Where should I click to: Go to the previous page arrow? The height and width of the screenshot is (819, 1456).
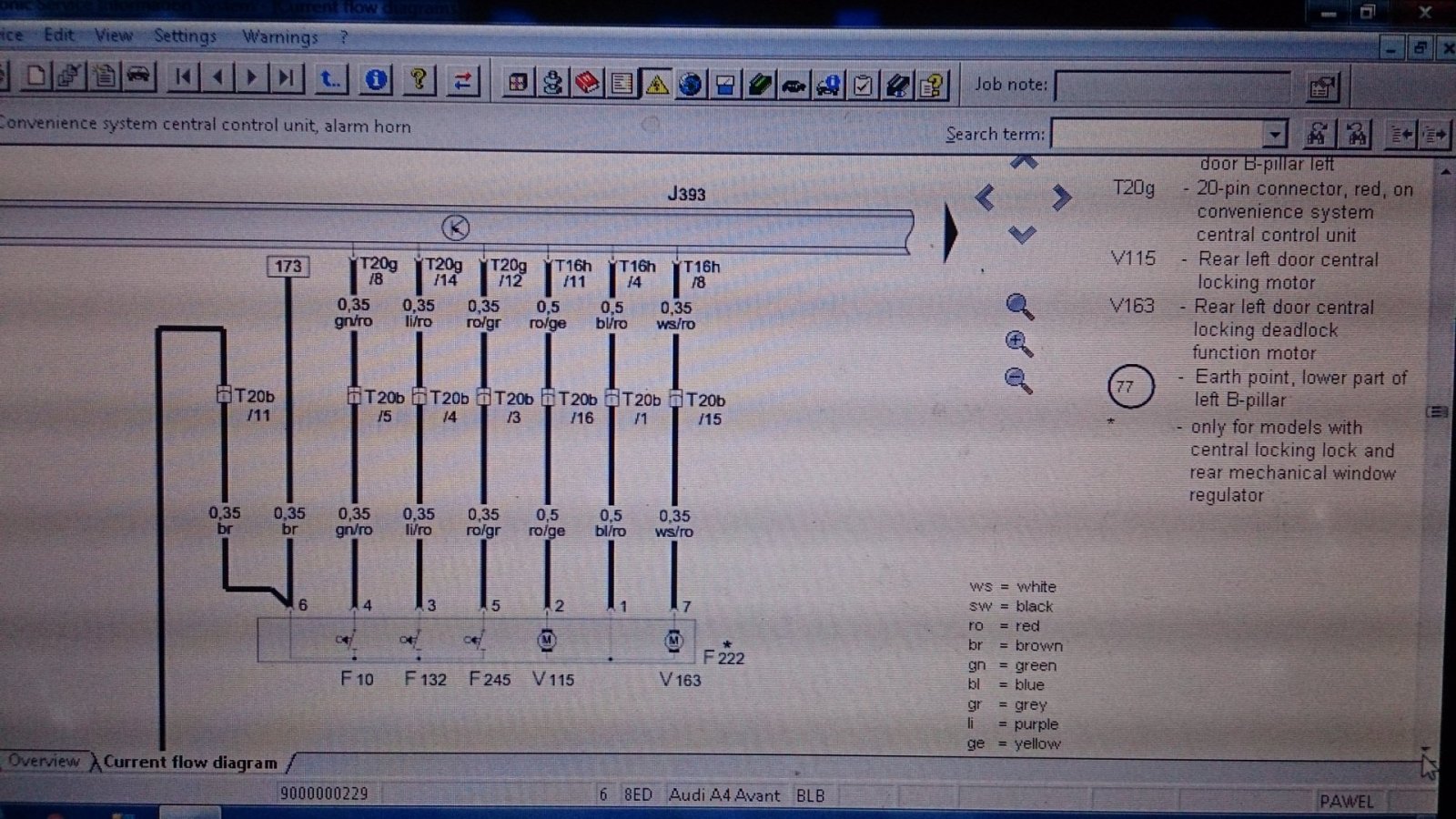click(x=217, y=77)
